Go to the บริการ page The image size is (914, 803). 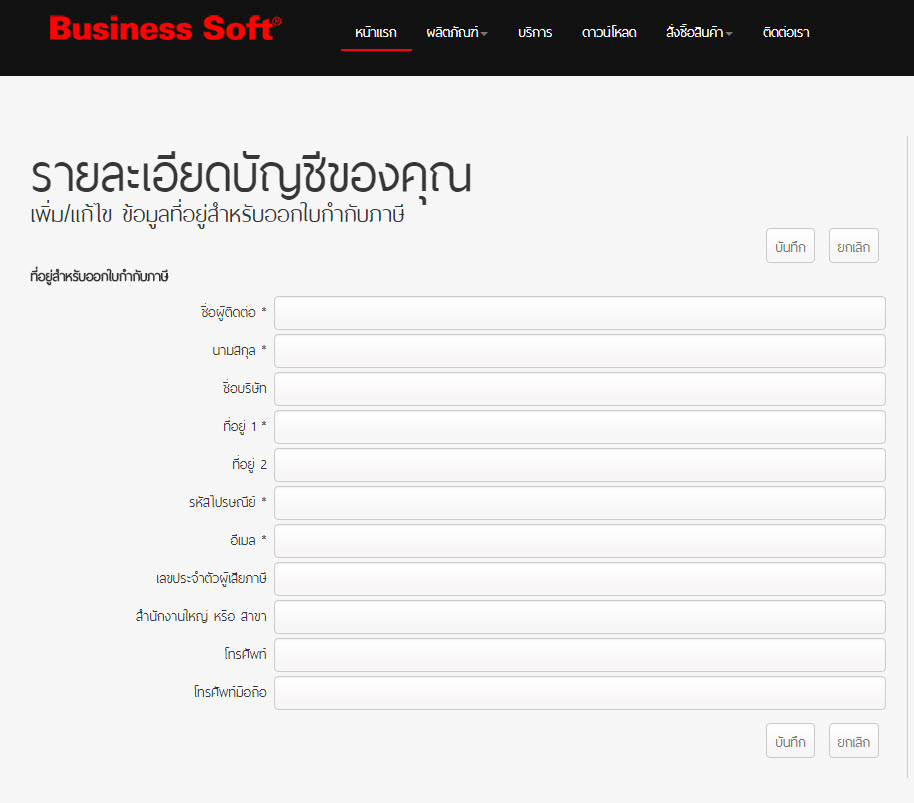point(535,33)
